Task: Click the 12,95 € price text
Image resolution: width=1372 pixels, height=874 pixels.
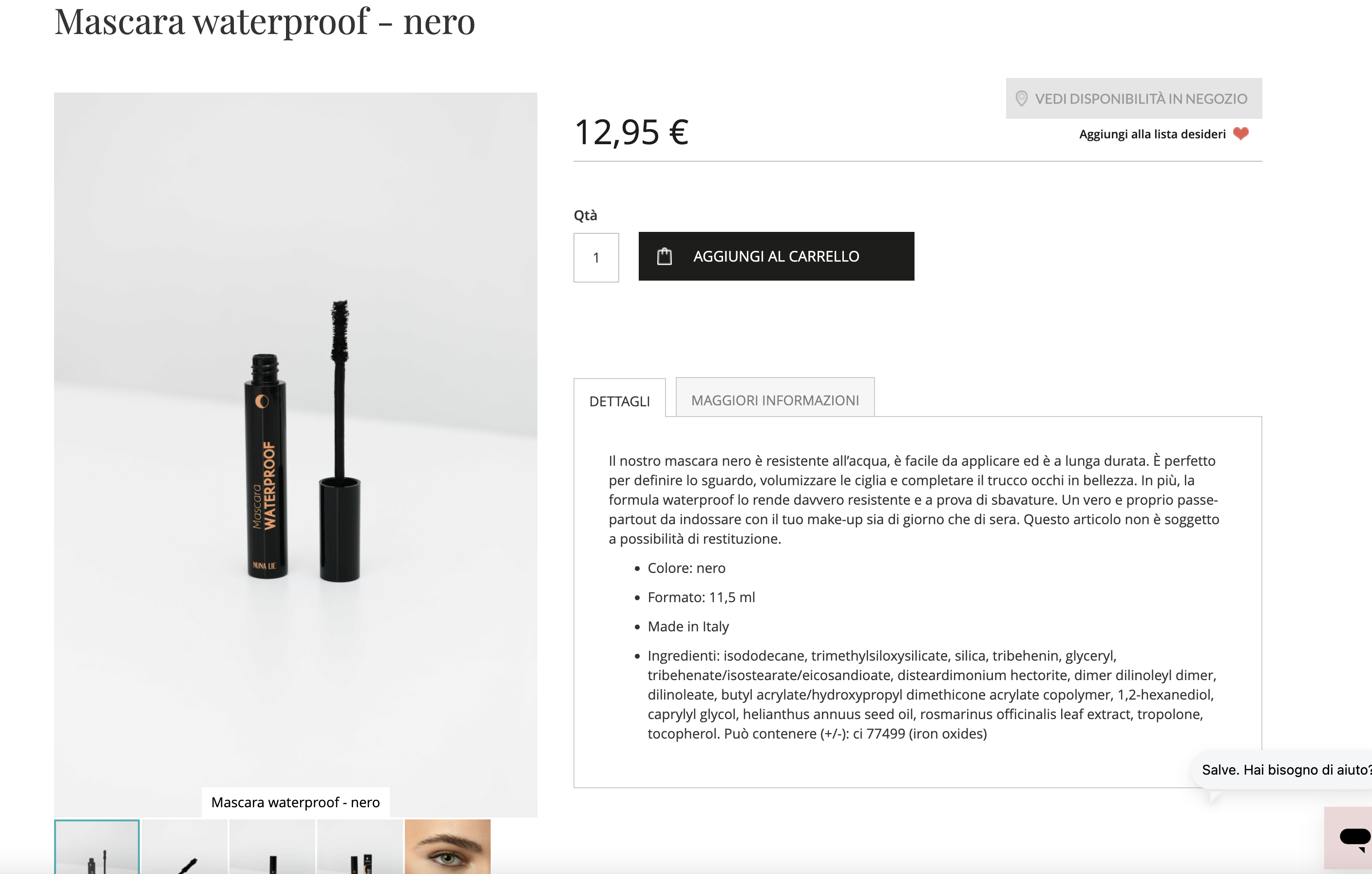Action: [x=631, y=132]
